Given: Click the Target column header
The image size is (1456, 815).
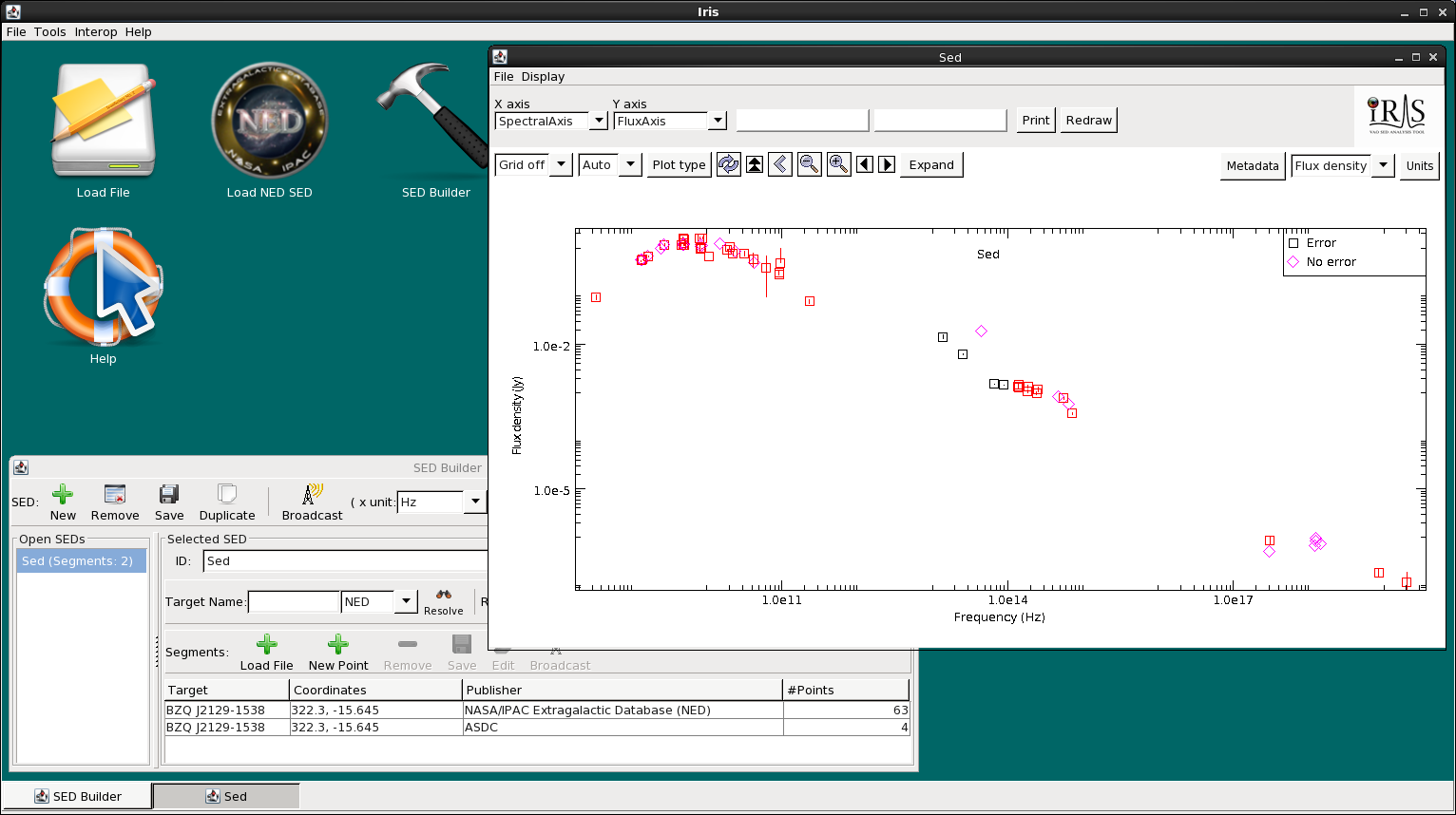Looking at the screenshot, I should click(227, 690).
